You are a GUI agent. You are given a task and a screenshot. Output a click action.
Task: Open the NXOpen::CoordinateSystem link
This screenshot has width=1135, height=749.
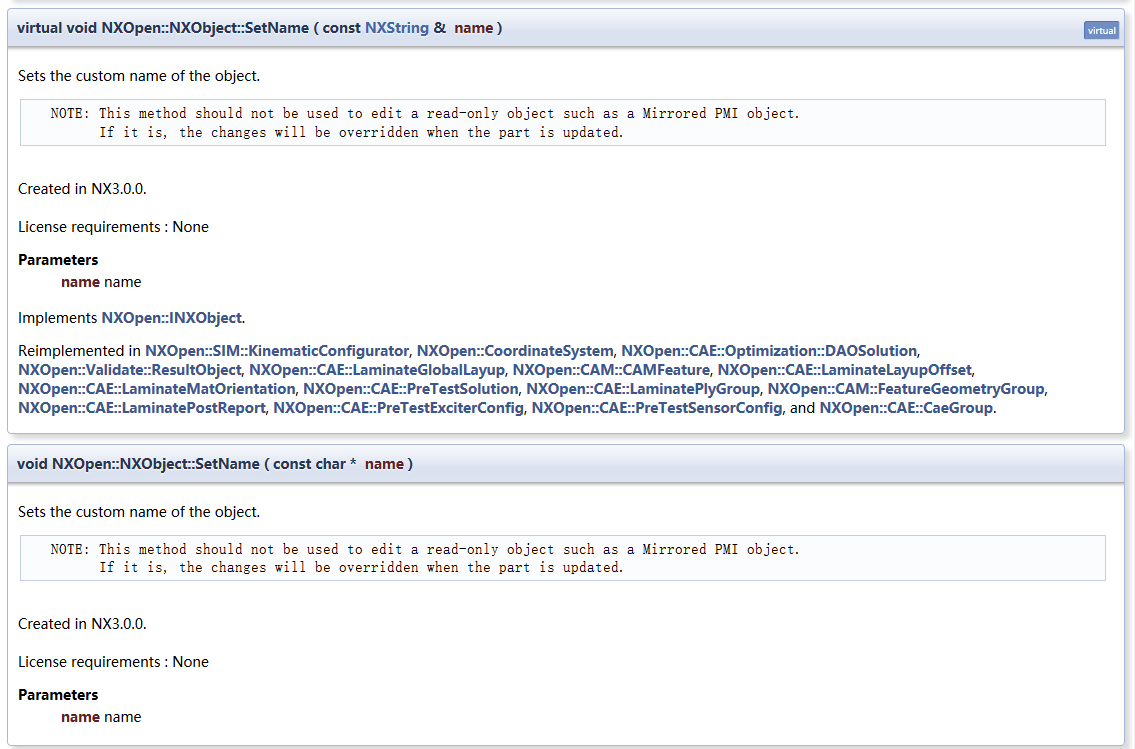(515, 351)
